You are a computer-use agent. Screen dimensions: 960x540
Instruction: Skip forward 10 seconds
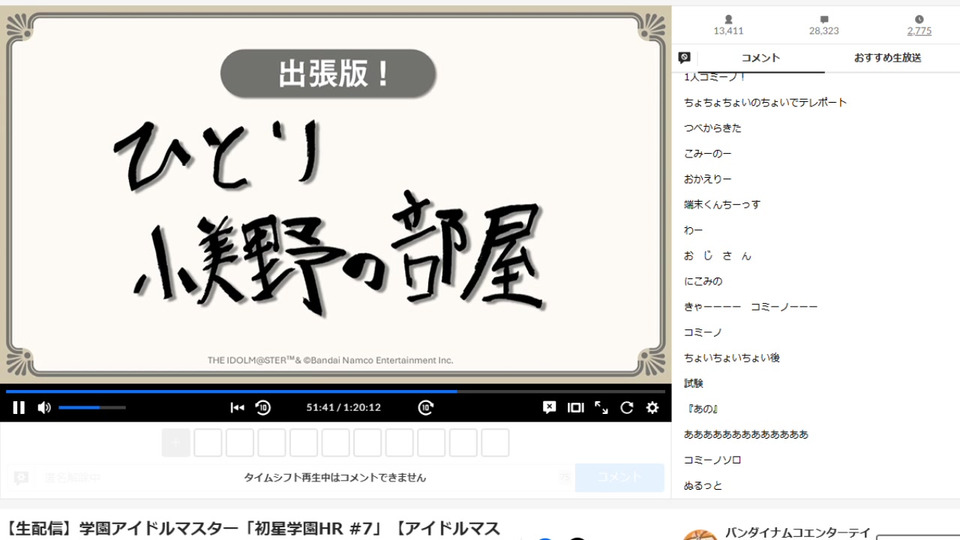click(x=426, y=408)
